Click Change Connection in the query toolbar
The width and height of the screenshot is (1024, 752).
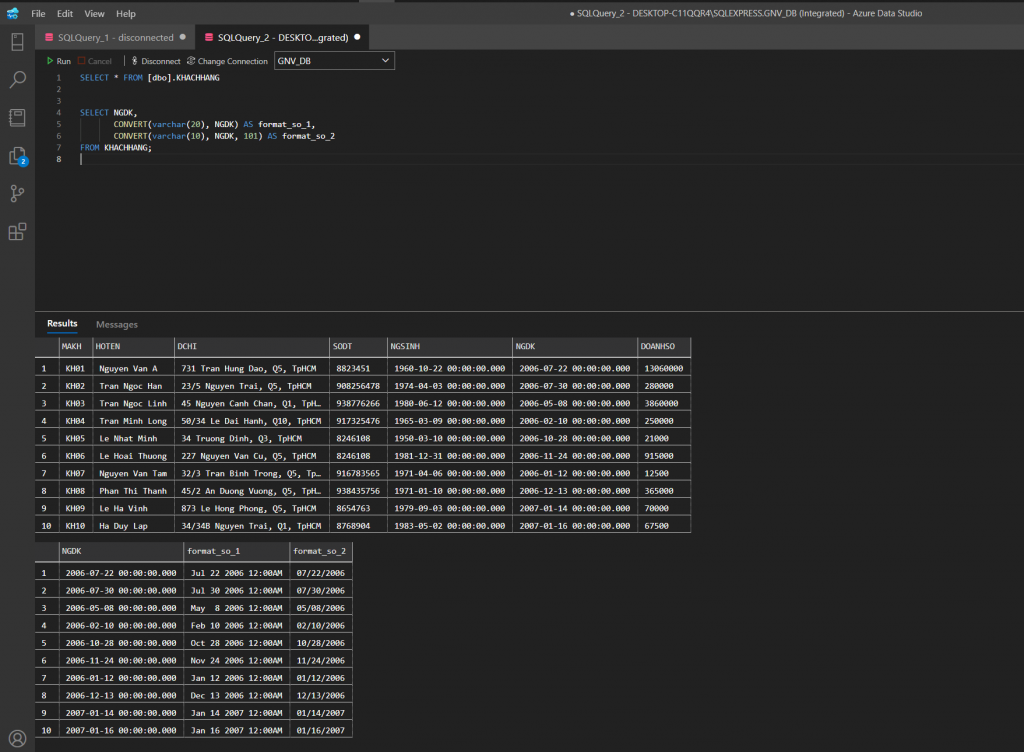[x=227, y=61]
